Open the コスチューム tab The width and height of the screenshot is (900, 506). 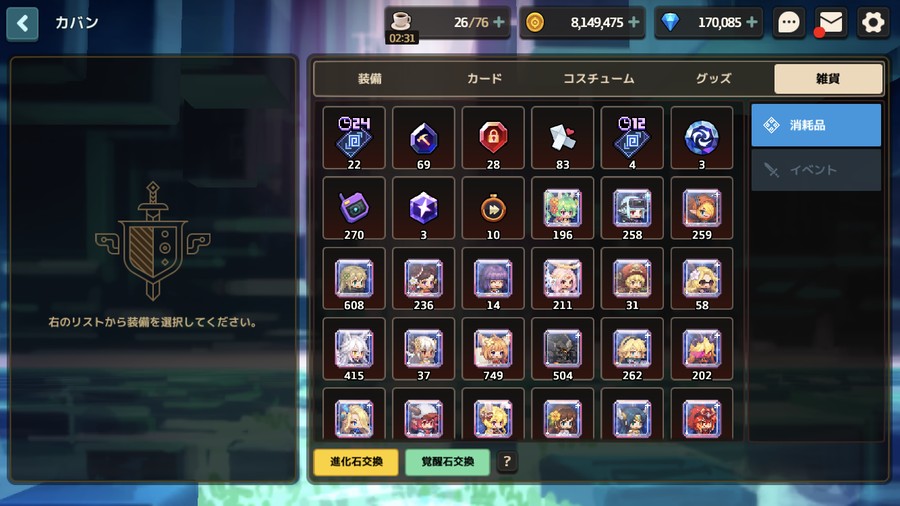pos(599,79)
